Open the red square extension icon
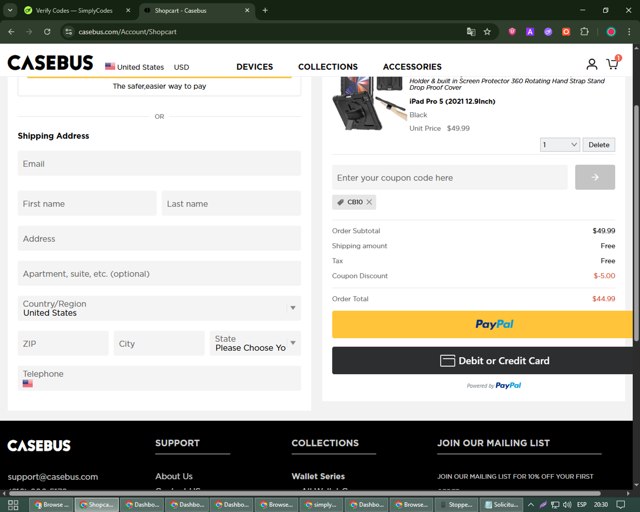 [x=566, y=32]
